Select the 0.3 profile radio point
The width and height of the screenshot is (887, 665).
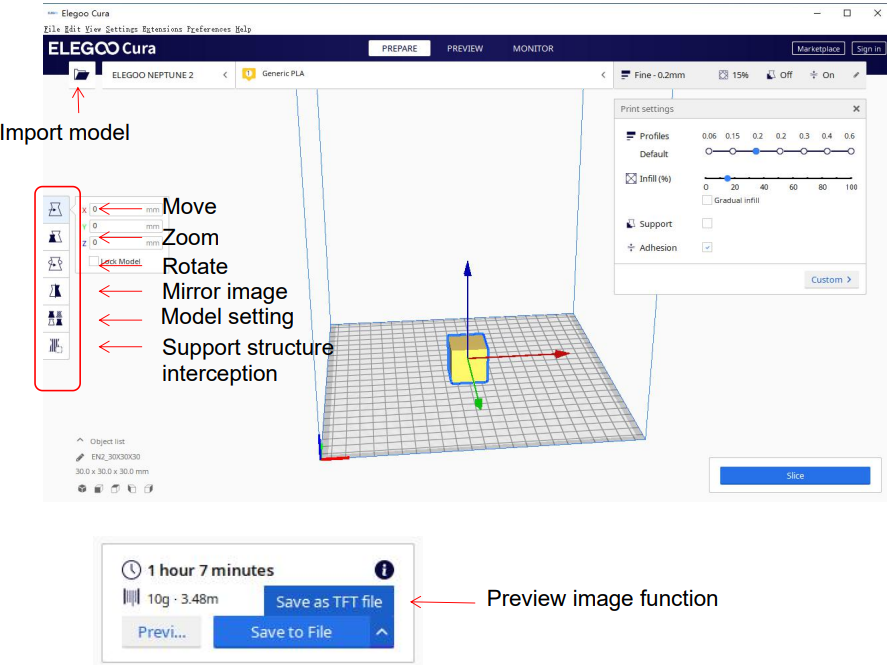[804, 151]
